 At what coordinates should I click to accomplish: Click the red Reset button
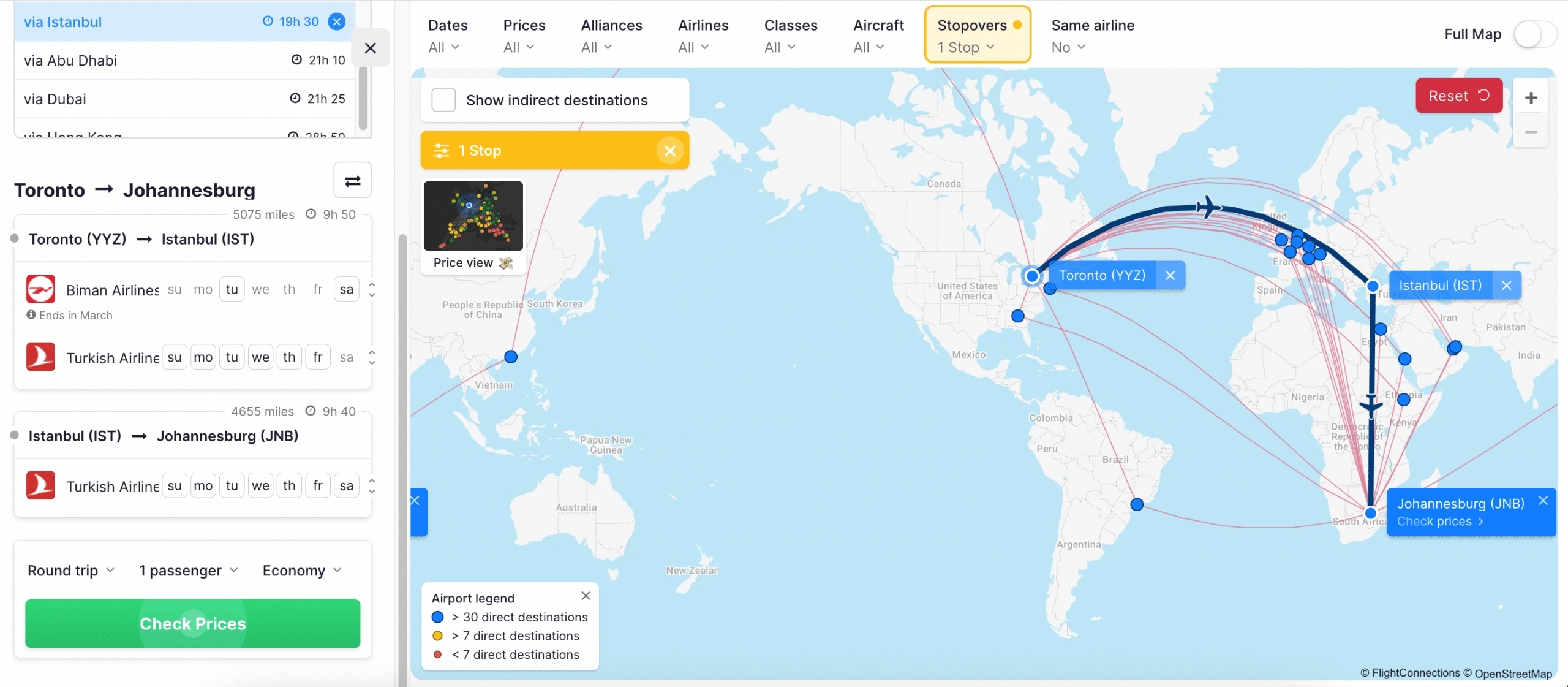pyautogui.click(x=1458, y=96)
